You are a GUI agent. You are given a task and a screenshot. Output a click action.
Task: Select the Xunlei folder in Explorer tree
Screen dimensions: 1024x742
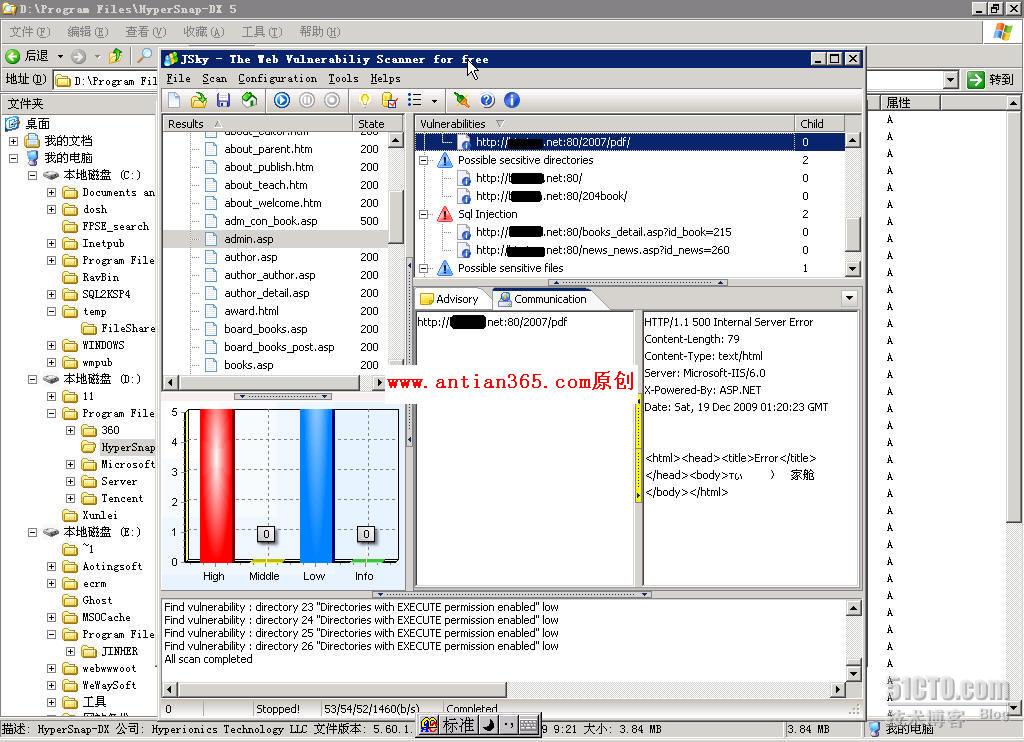(99, 515)
